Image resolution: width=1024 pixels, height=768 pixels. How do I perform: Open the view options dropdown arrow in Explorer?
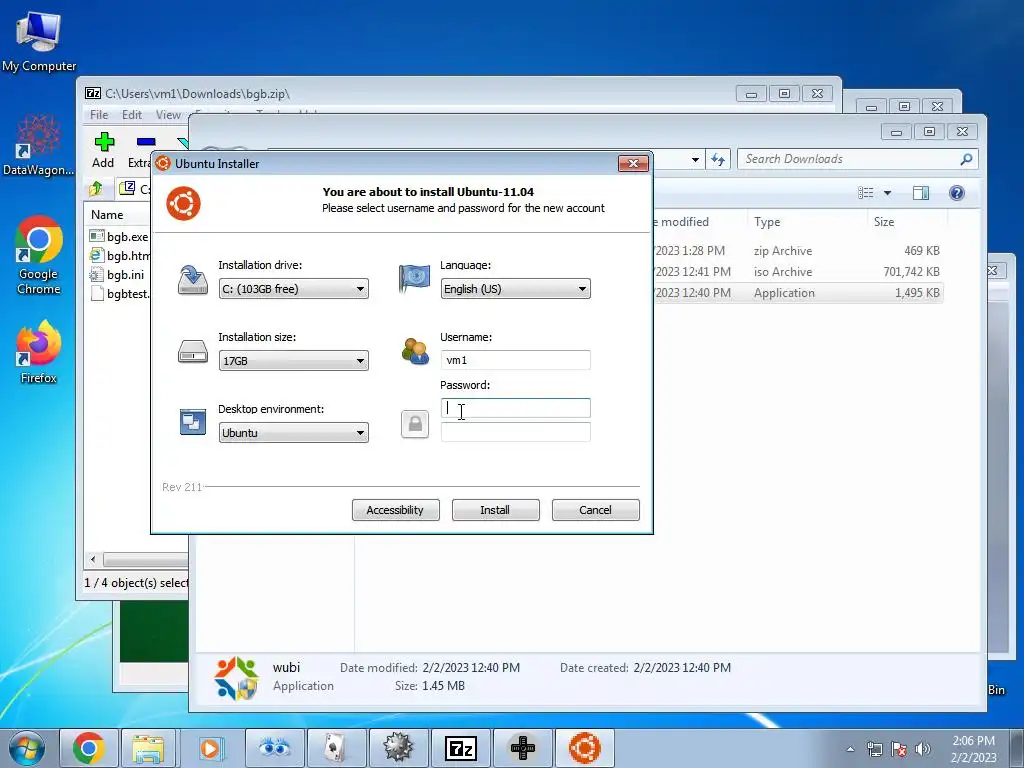888,193
